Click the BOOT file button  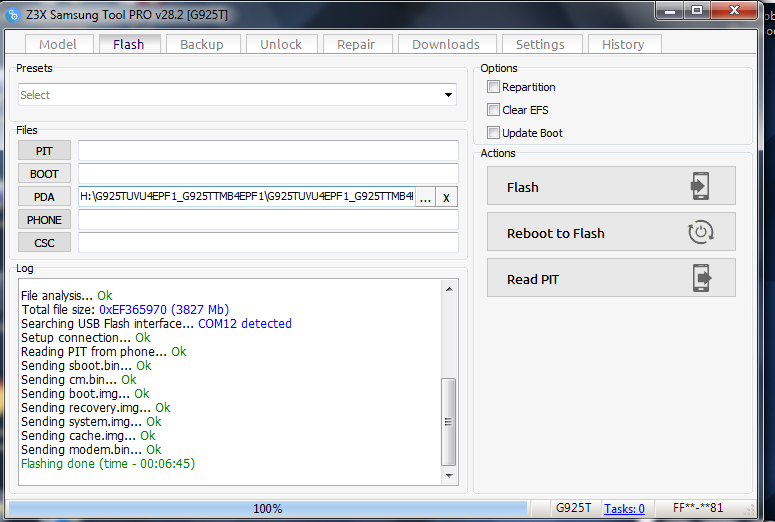click(x=44, y=174)
